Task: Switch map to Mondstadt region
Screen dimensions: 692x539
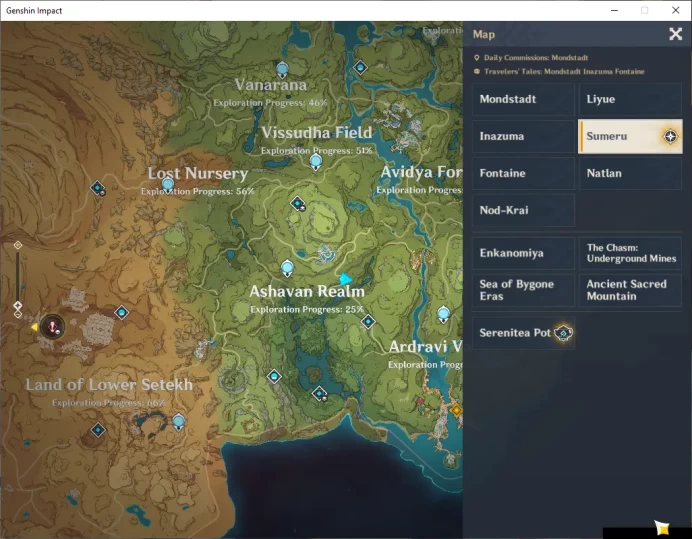Action: tap(524, 99)
